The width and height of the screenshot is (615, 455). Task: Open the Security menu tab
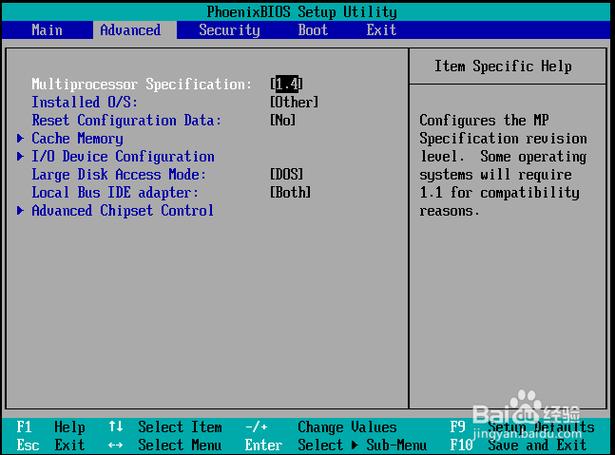click(x=229, y=30)
